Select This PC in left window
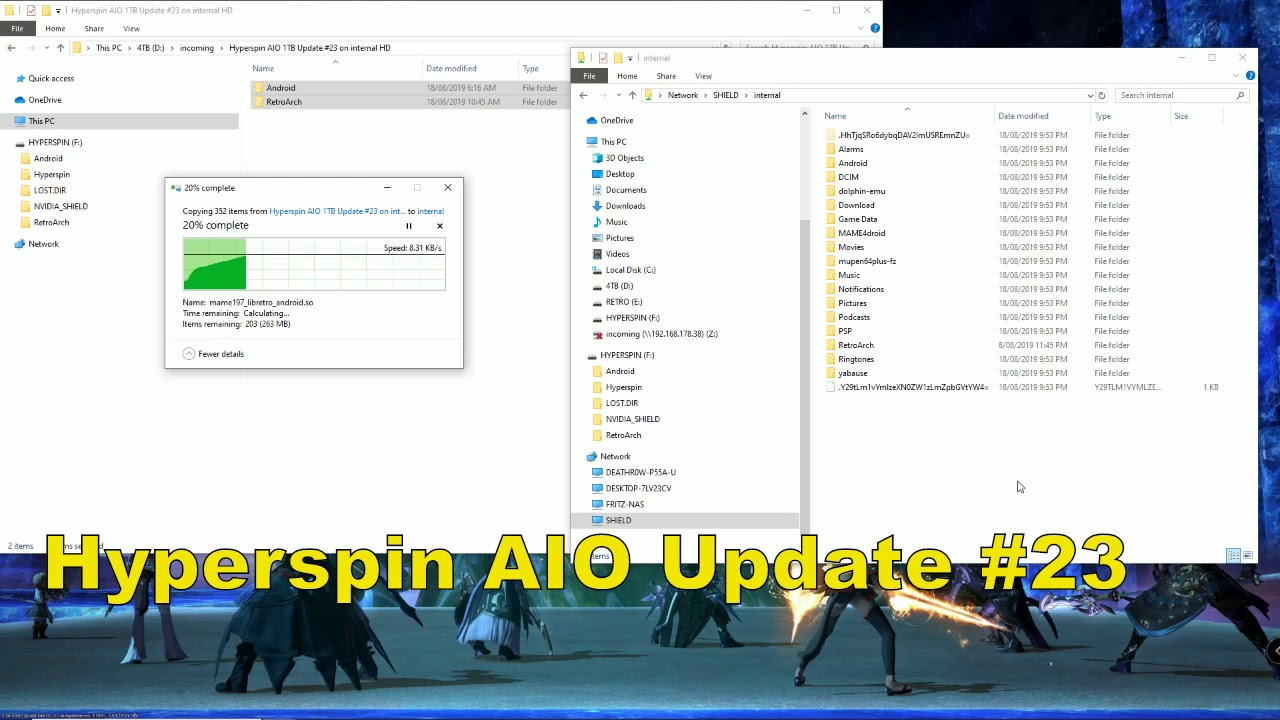 [41, 121]
